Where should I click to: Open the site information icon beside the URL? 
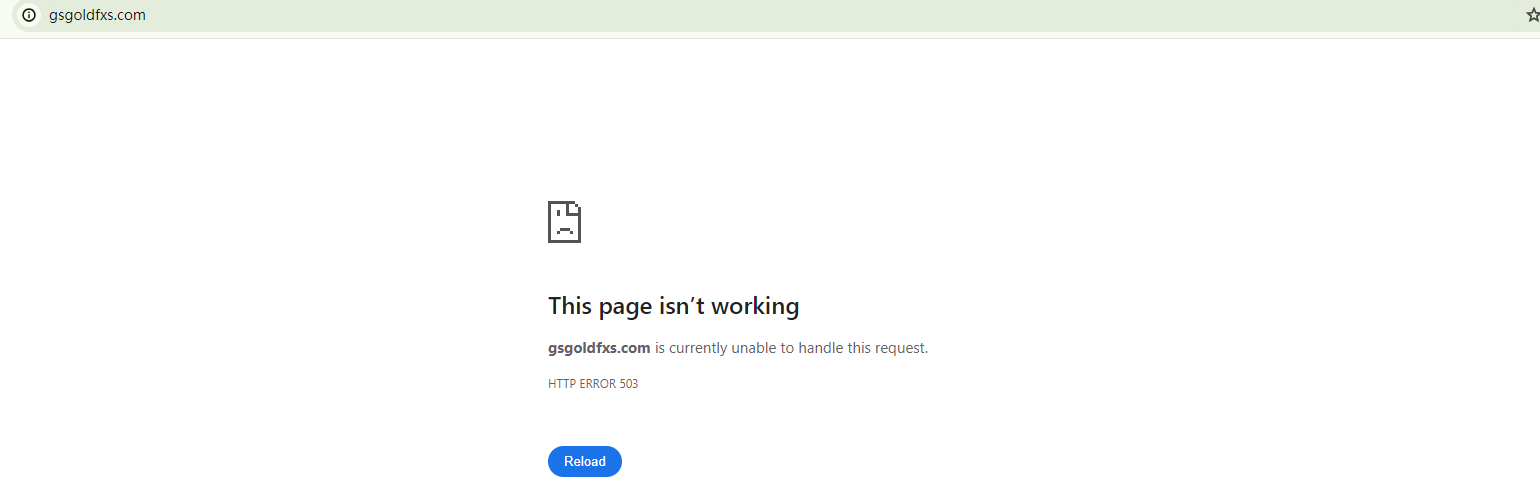pos(28,15)
